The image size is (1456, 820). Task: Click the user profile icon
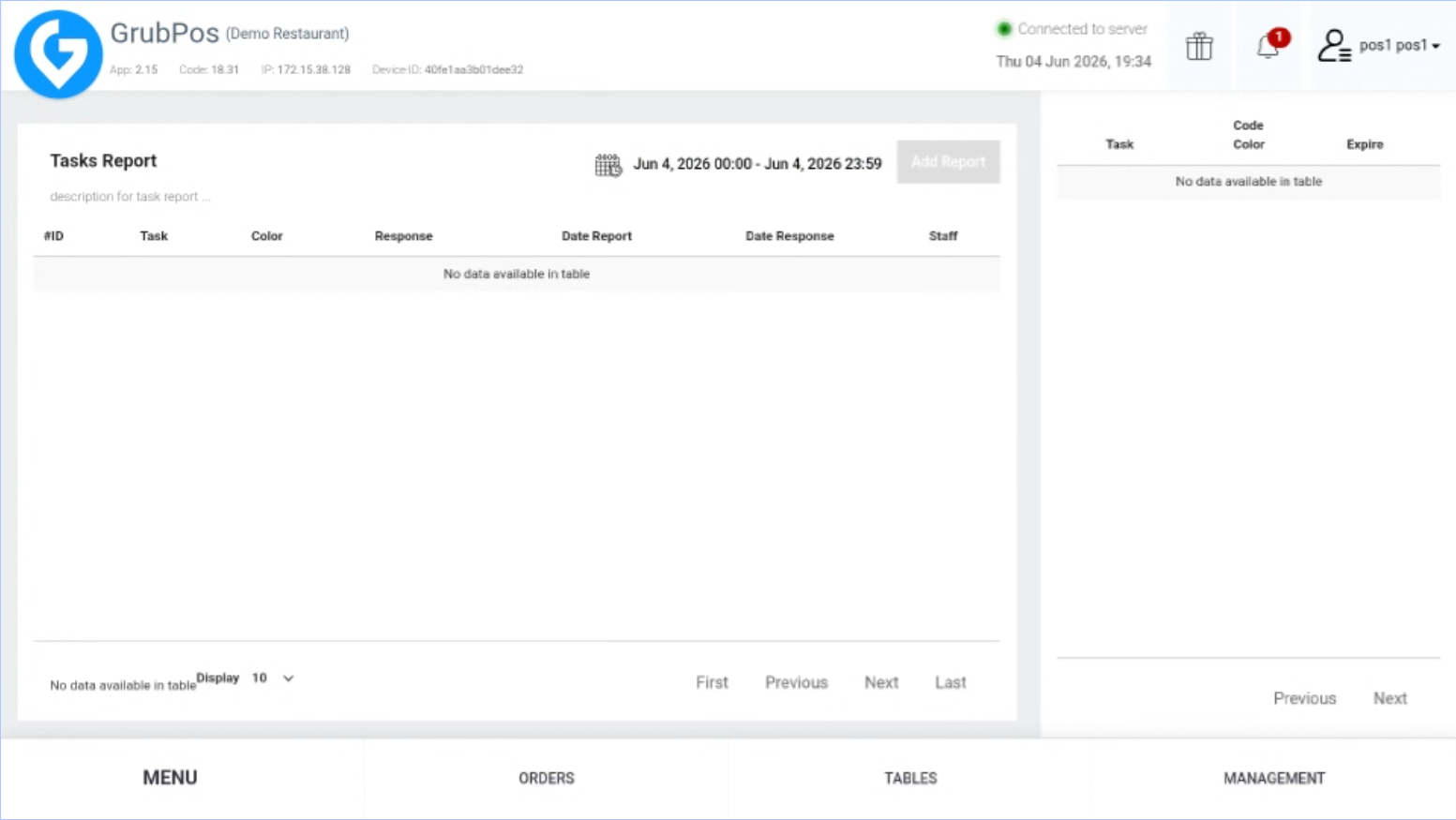point(1334,45)
